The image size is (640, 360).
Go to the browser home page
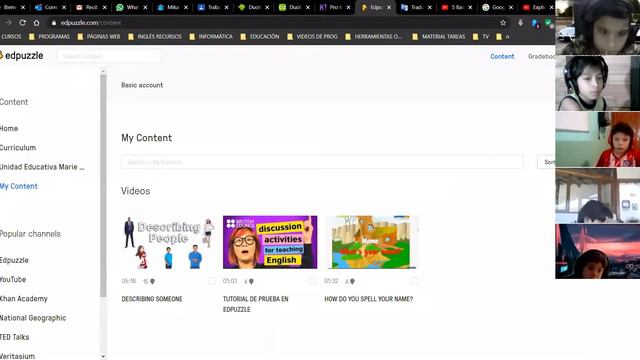[36, 23]
